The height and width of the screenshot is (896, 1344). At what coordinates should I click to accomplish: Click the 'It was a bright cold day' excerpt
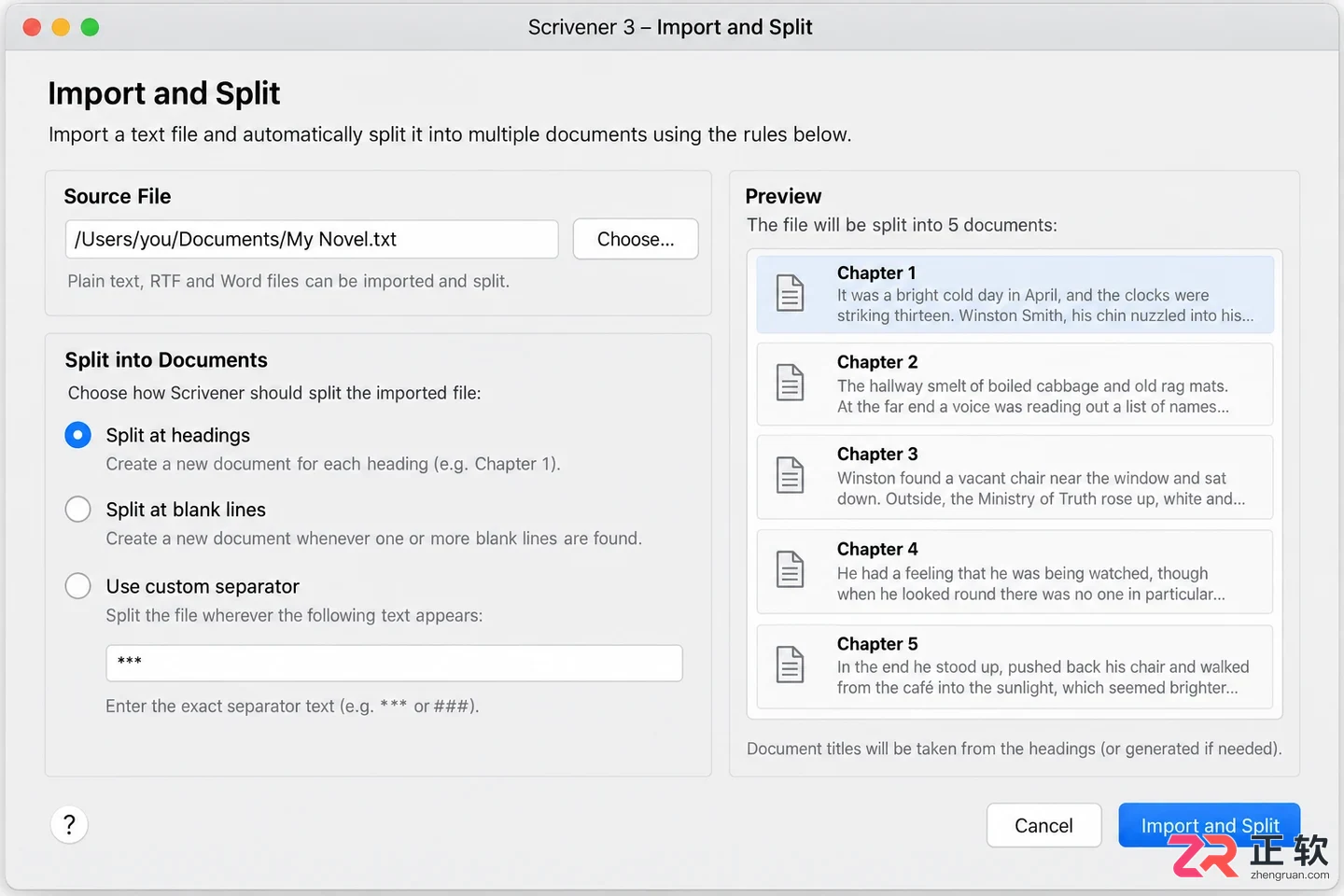(x=1045, y=305)
